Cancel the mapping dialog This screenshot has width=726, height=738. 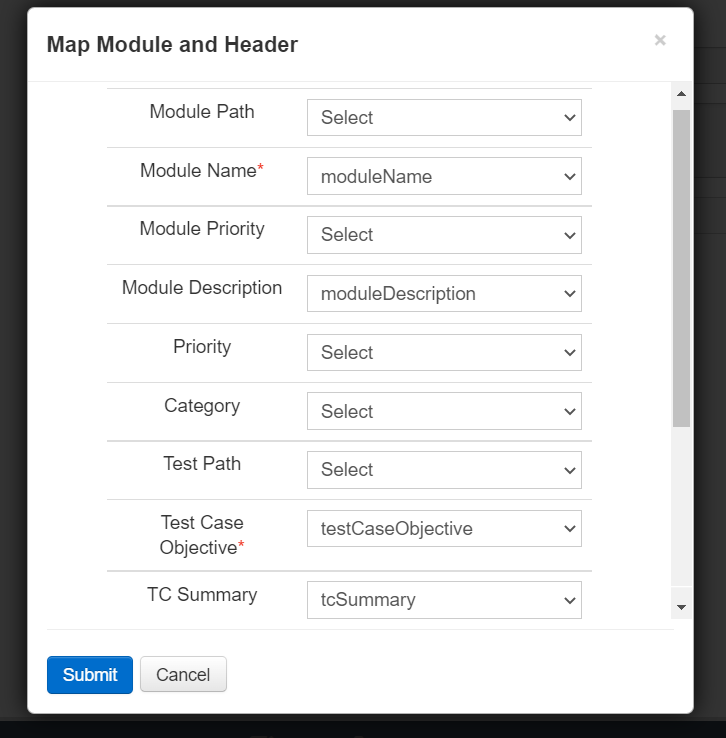(x=183, y=674)
